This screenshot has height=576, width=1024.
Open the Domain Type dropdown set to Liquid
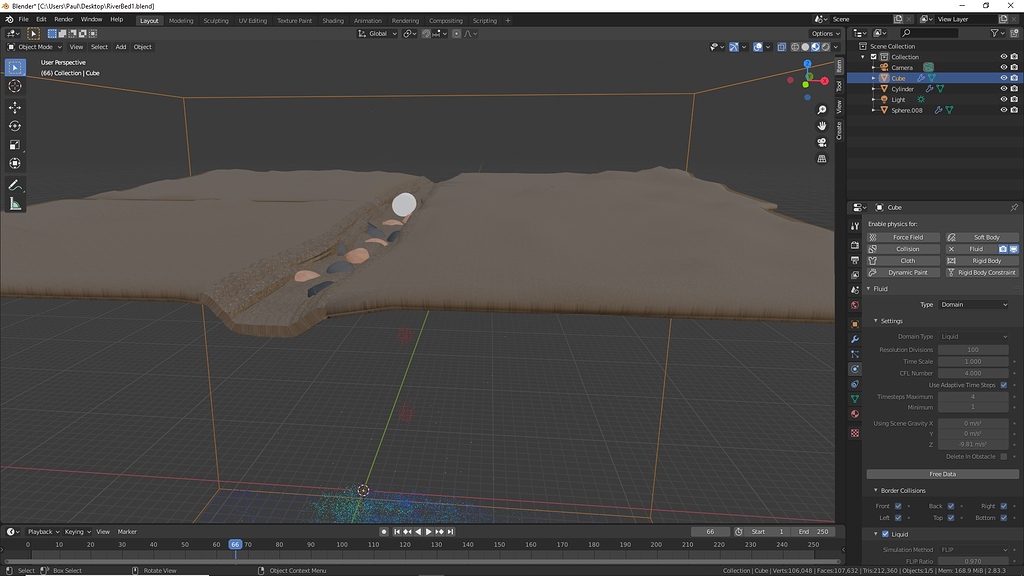pyautogui.click(x=975, y=337)
